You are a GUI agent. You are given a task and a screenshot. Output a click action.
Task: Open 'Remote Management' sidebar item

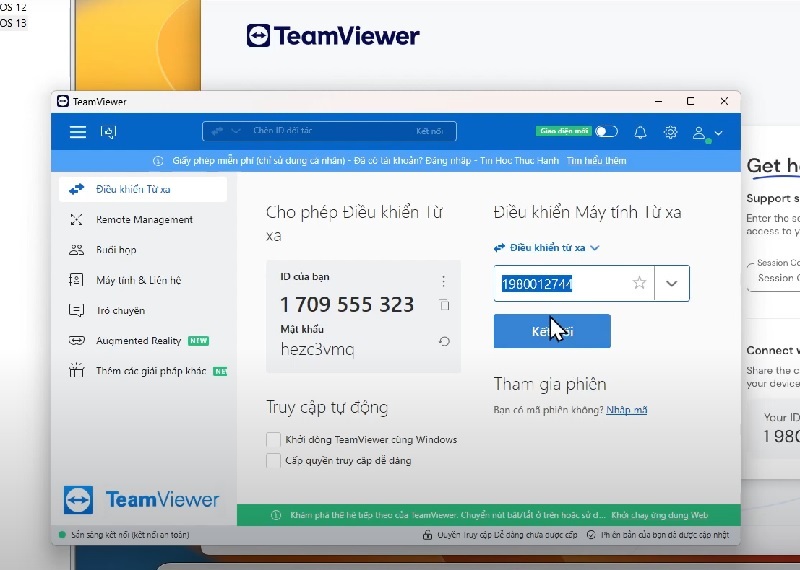(143, 219)
